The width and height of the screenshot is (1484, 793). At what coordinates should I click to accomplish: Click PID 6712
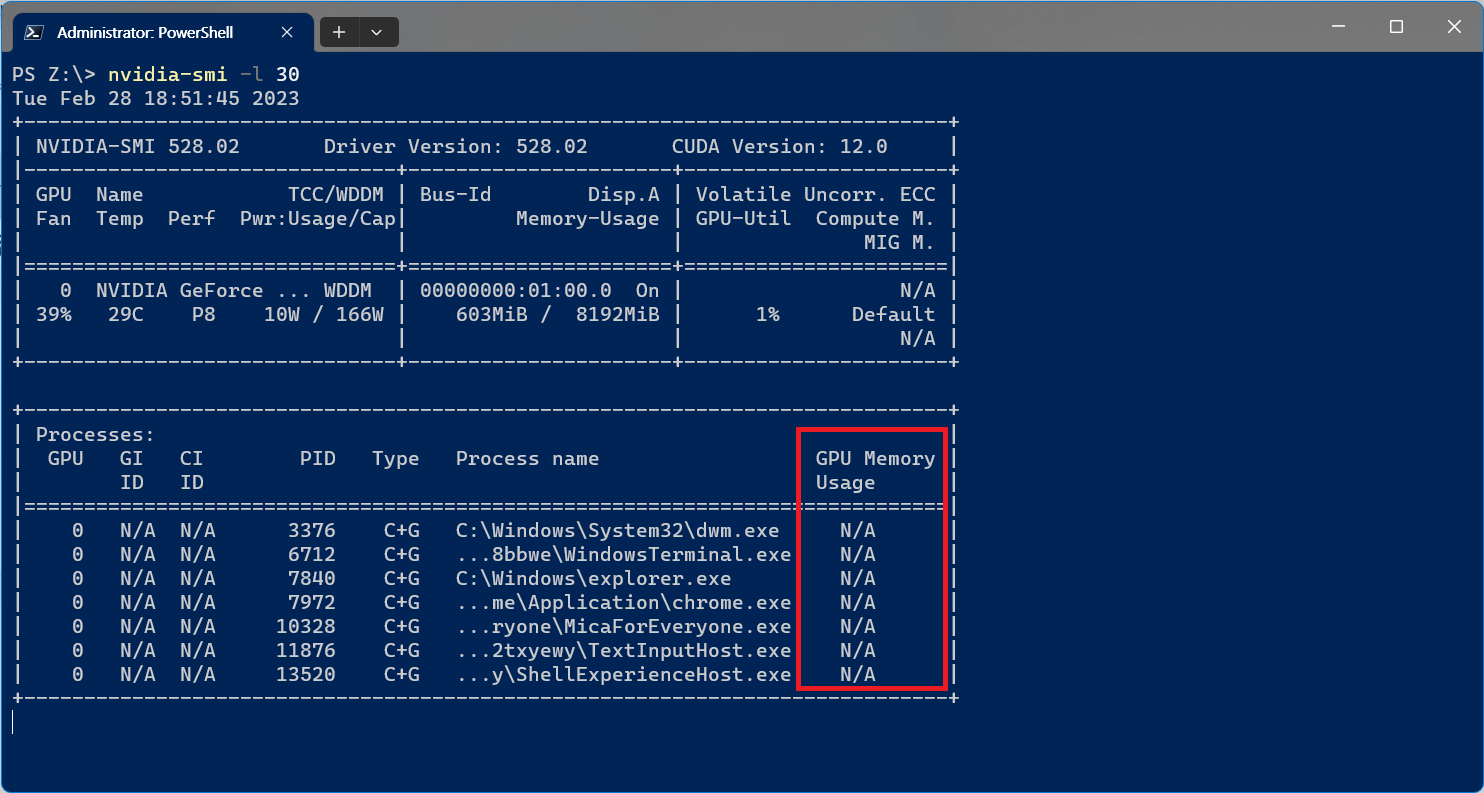coord(312,555)
